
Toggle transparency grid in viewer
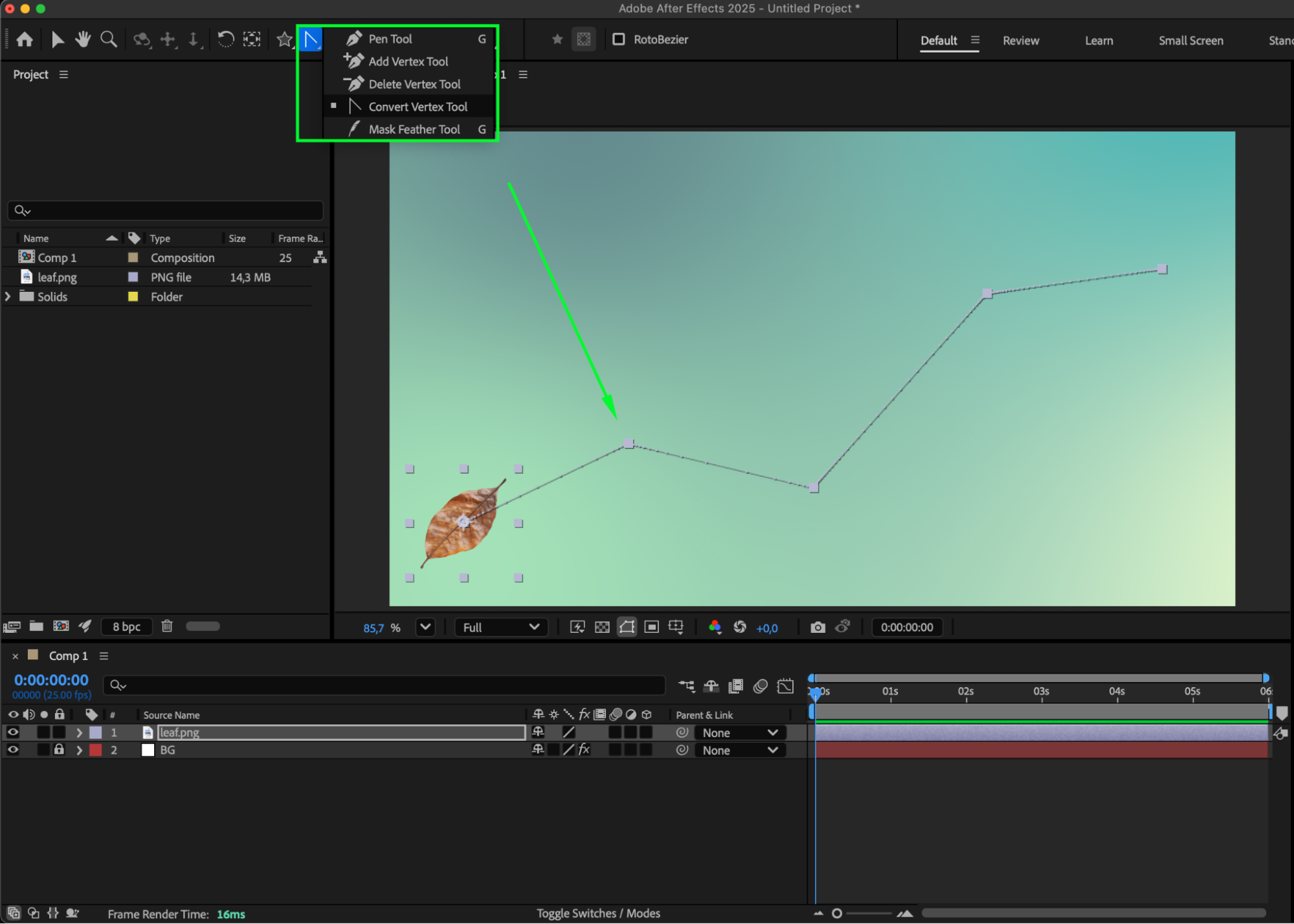602,627
